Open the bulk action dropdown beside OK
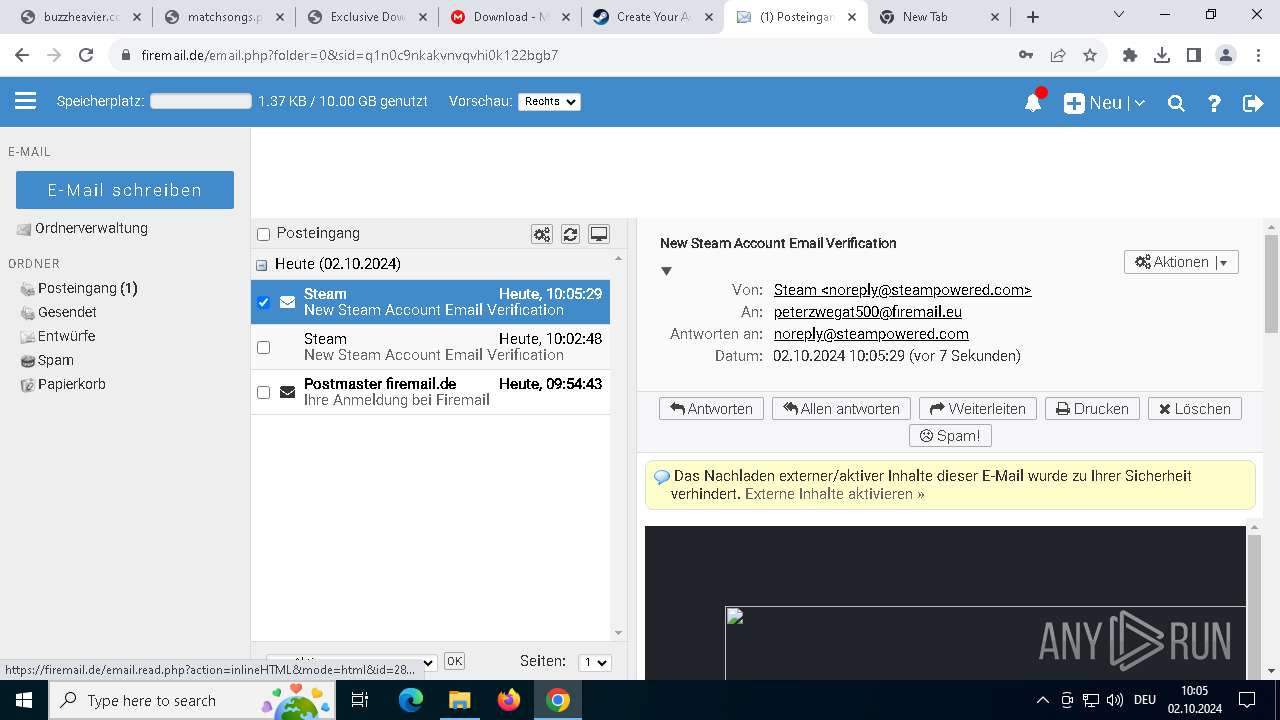This screenshot has width=1280, height=720. [x=352, y=662]
